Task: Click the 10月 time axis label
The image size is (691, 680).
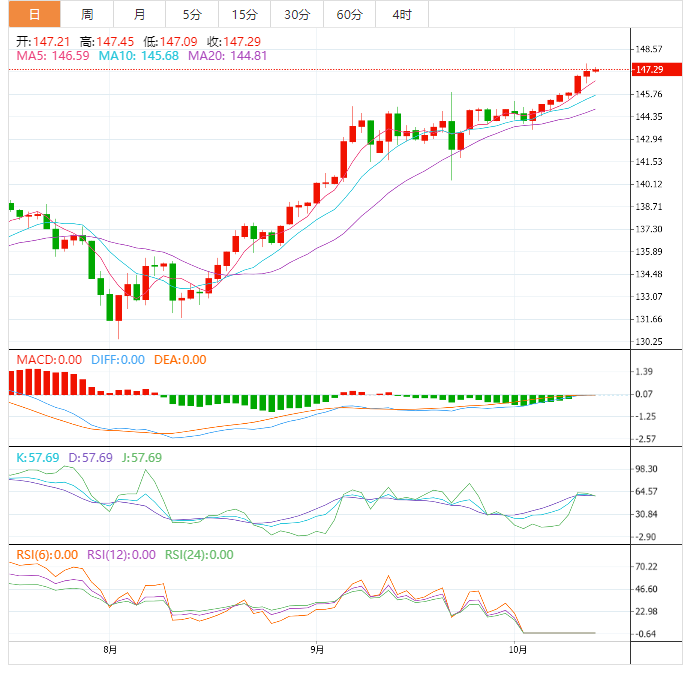Action: [518, 650]
